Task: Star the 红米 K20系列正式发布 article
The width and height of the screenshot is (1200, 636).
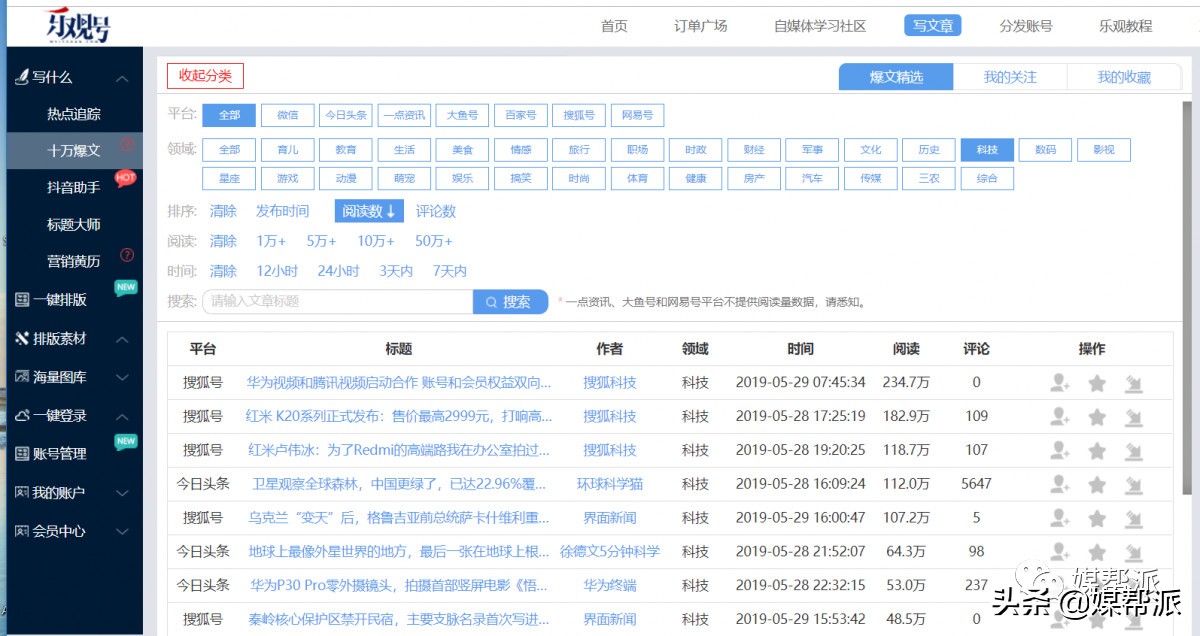Action: point(1097,416)
